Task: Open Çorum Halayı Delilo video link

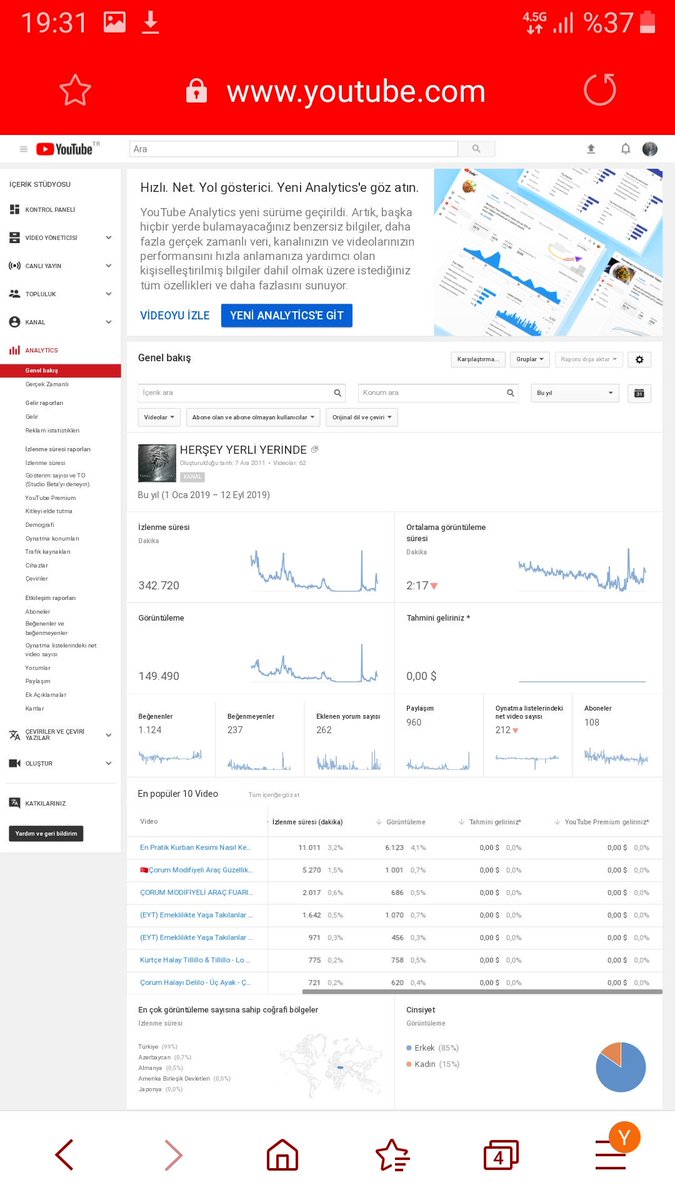Action: (x=195, y=983)
